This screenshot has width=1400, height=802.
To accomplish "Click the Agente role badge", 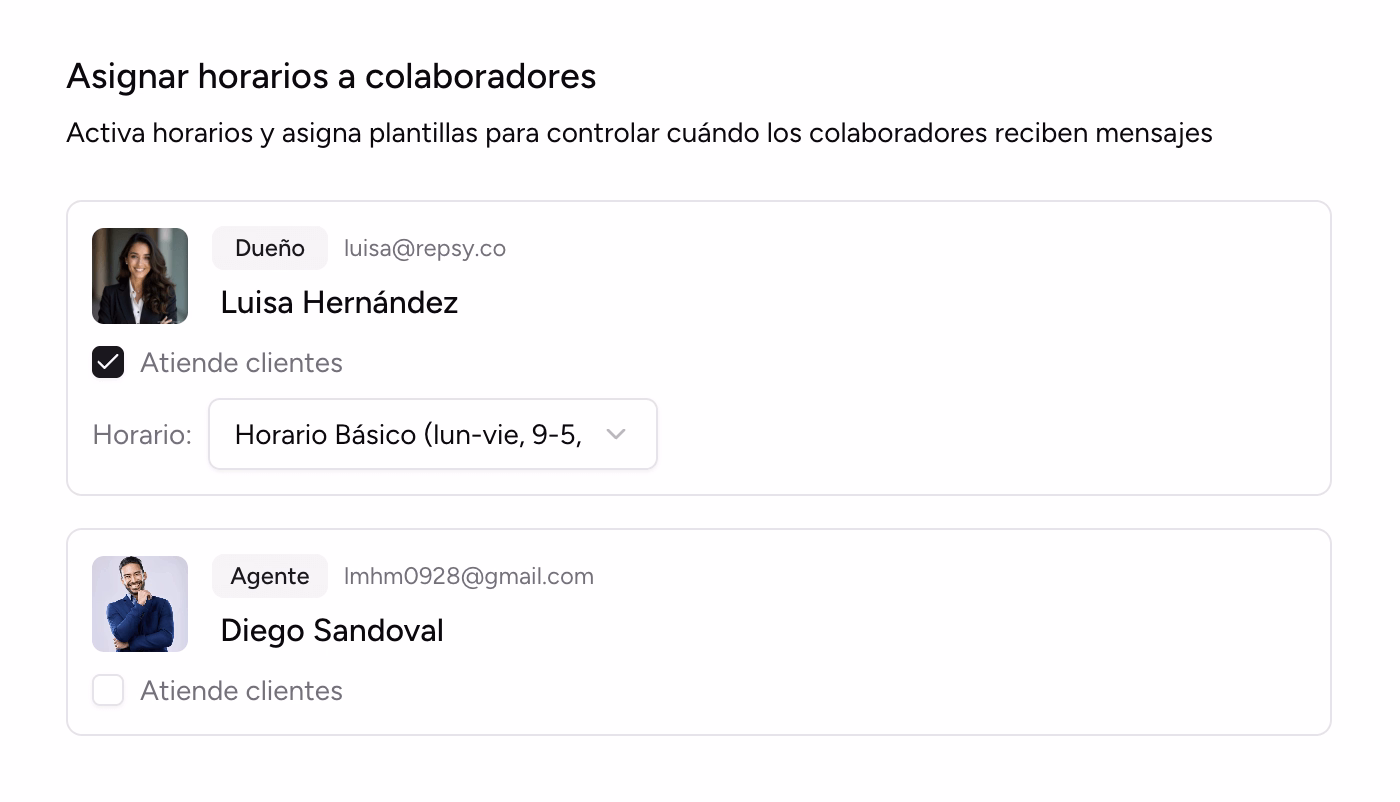I will [x=270, y=576].
